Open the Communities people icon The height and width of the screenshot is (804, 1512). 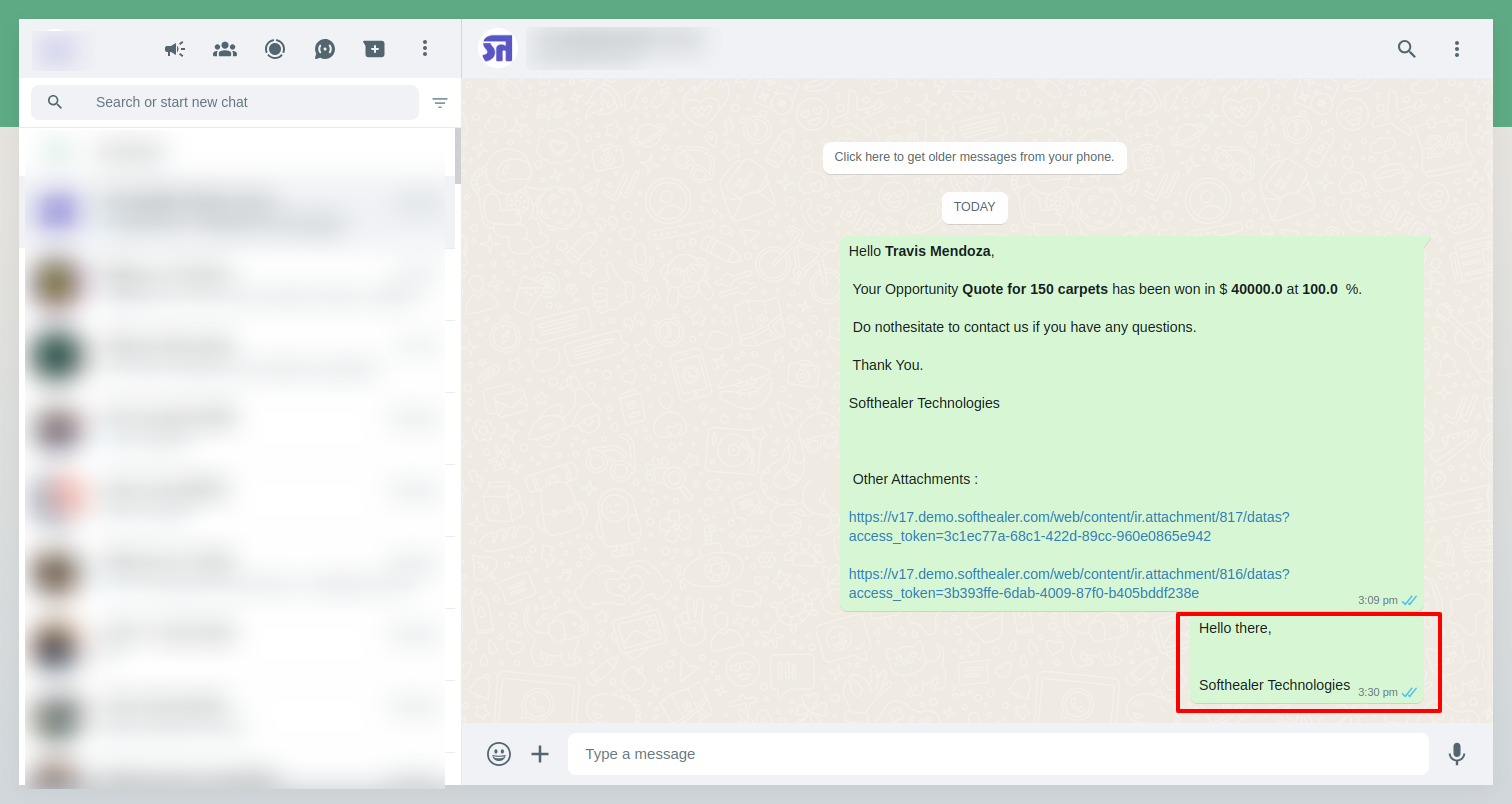[225, 48]
